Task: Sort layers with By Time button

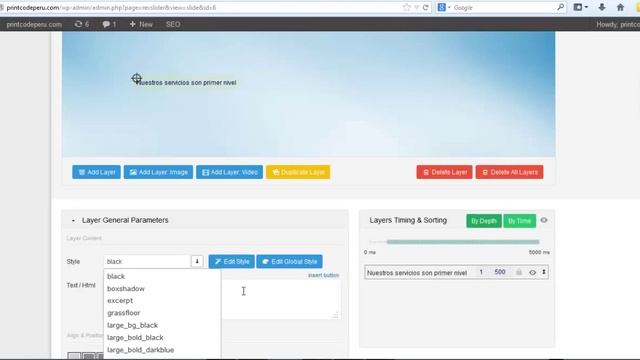Action: pos(519,221)
